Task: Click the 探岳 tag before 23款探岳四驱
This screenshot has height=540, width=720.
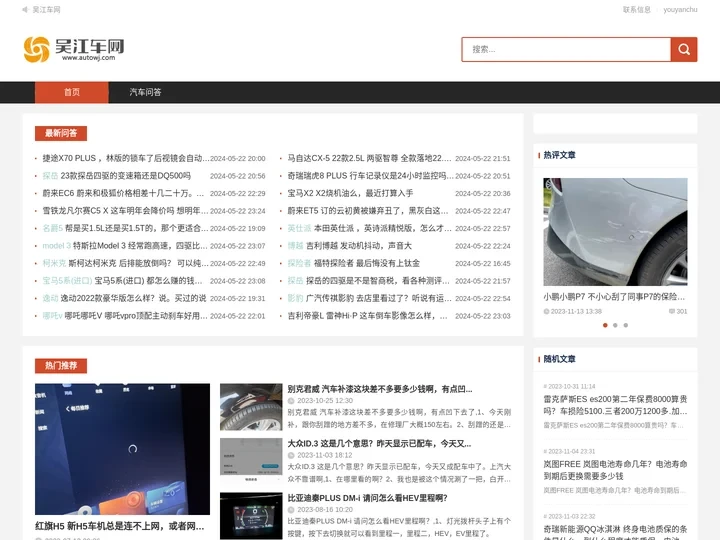Action: [x=50, y=175]
